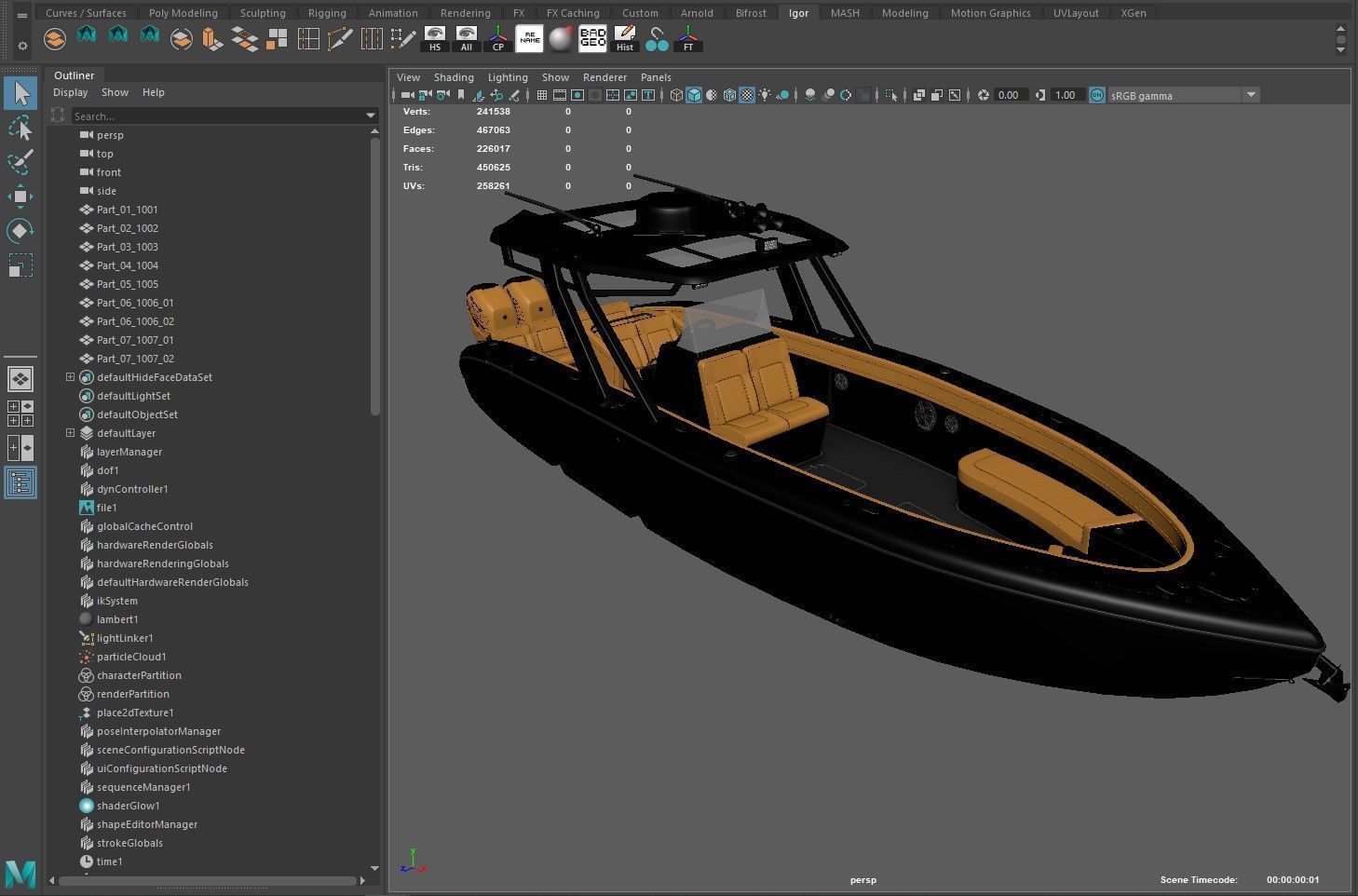Toggle wireframe cube display icon

pyautogui.click(x=677, y=95)
